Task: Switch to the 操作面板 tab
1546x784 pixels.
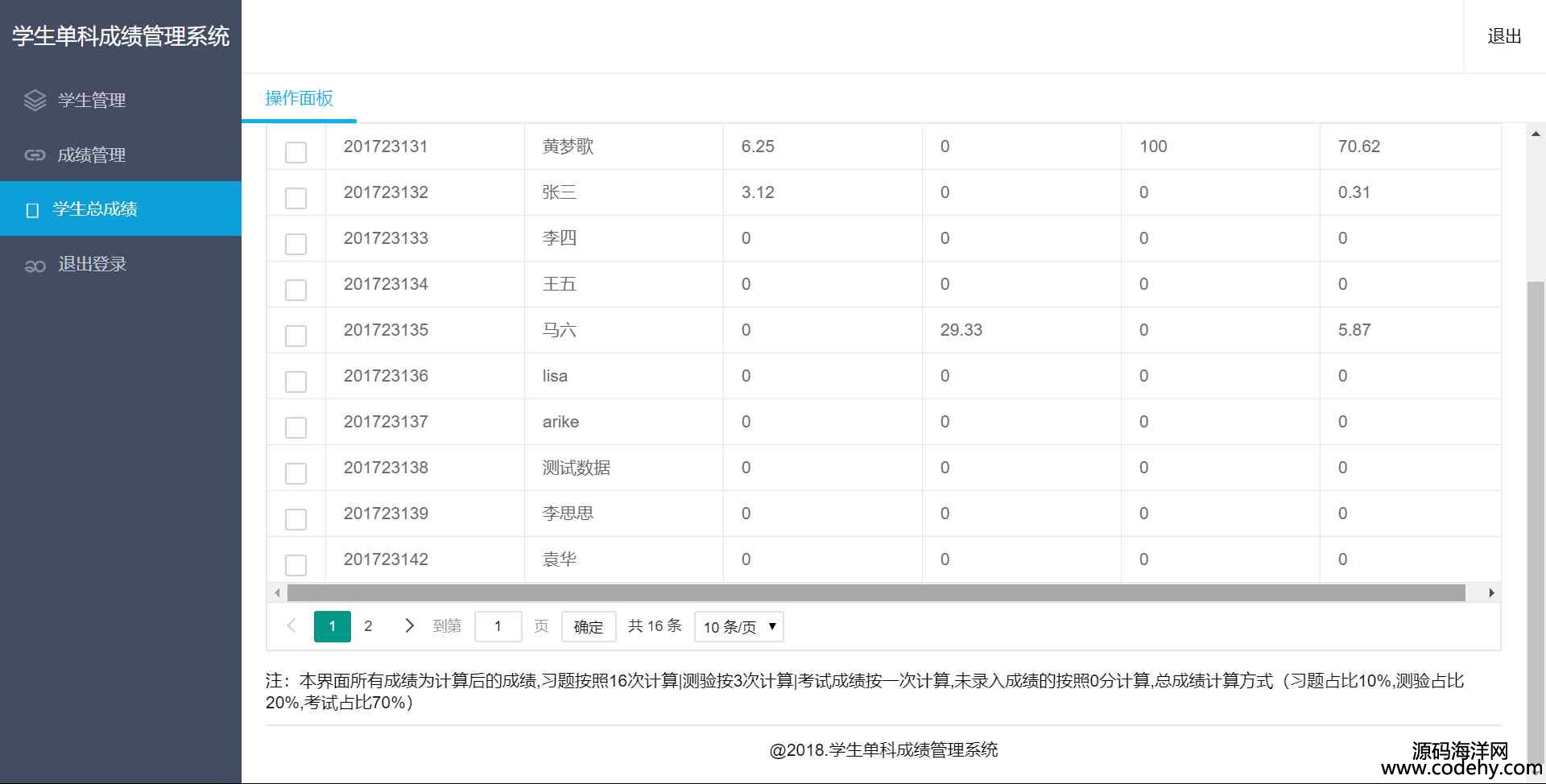Action: coord(299,98)
